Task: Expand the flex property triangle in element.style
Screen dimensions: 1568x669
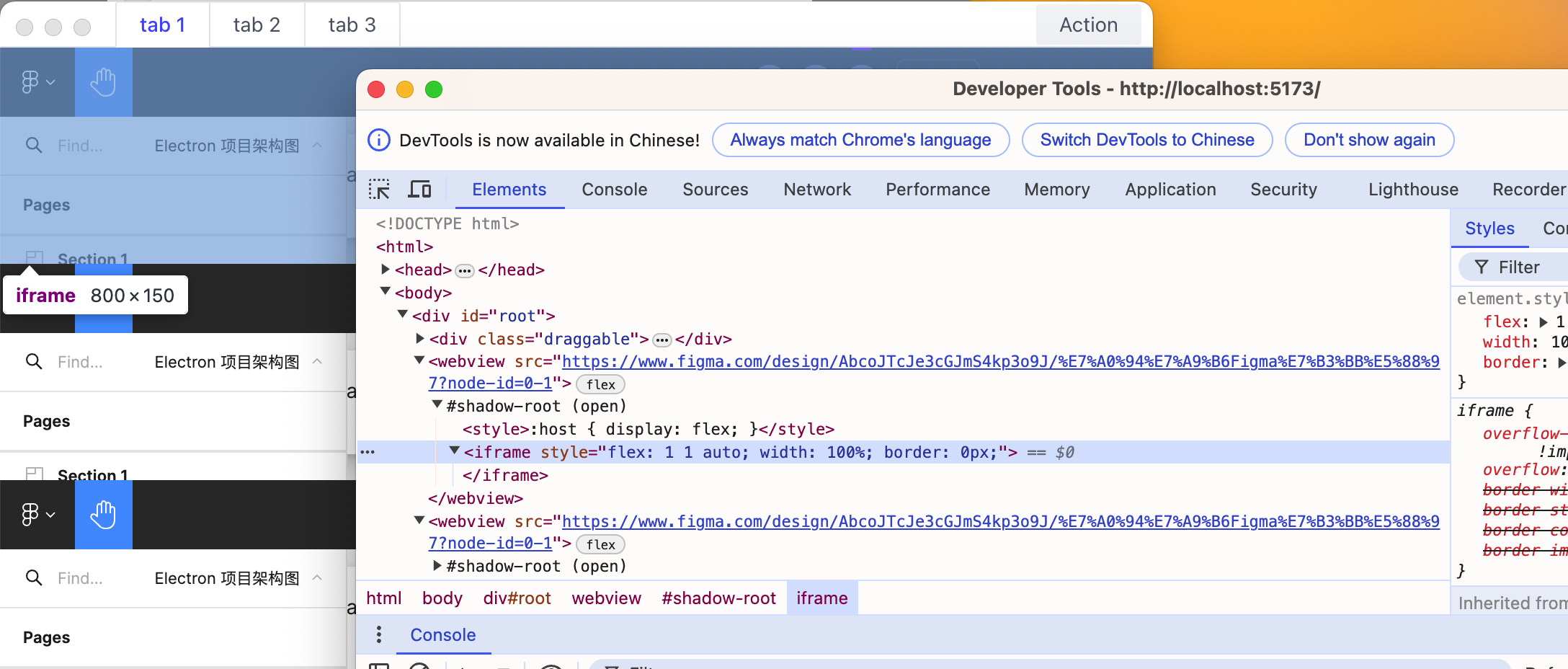Action: (x=1543, y=322)
